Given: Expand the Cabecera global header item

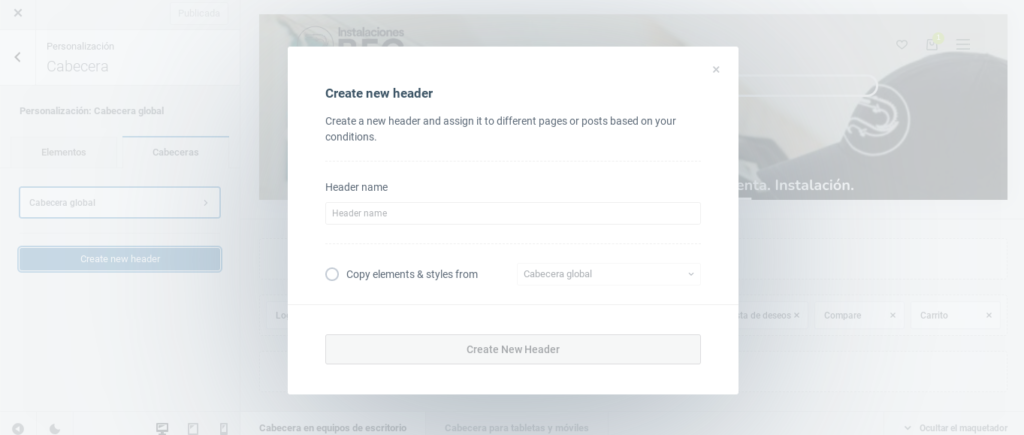Looking at the screenshot, I should pos(120,202).
